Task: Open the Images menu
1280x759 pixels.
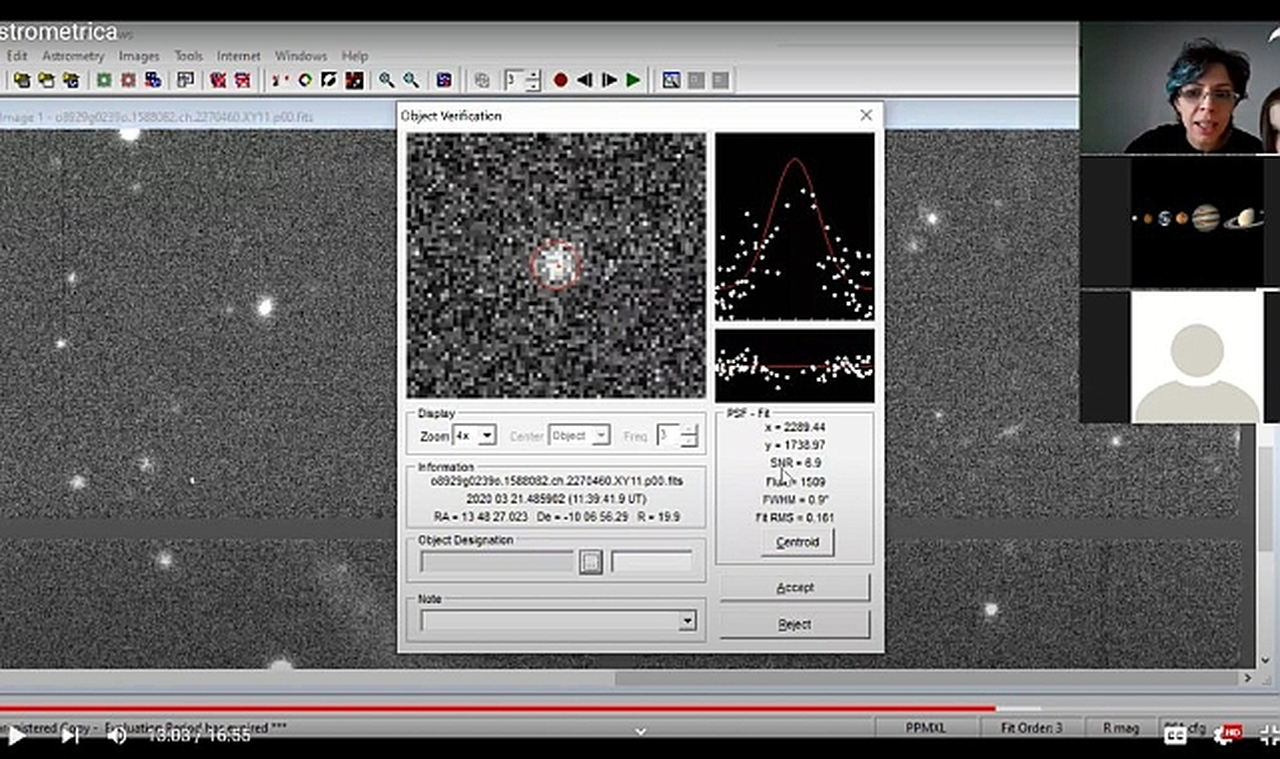Action: pyautogui.click(x=139, y=56)
